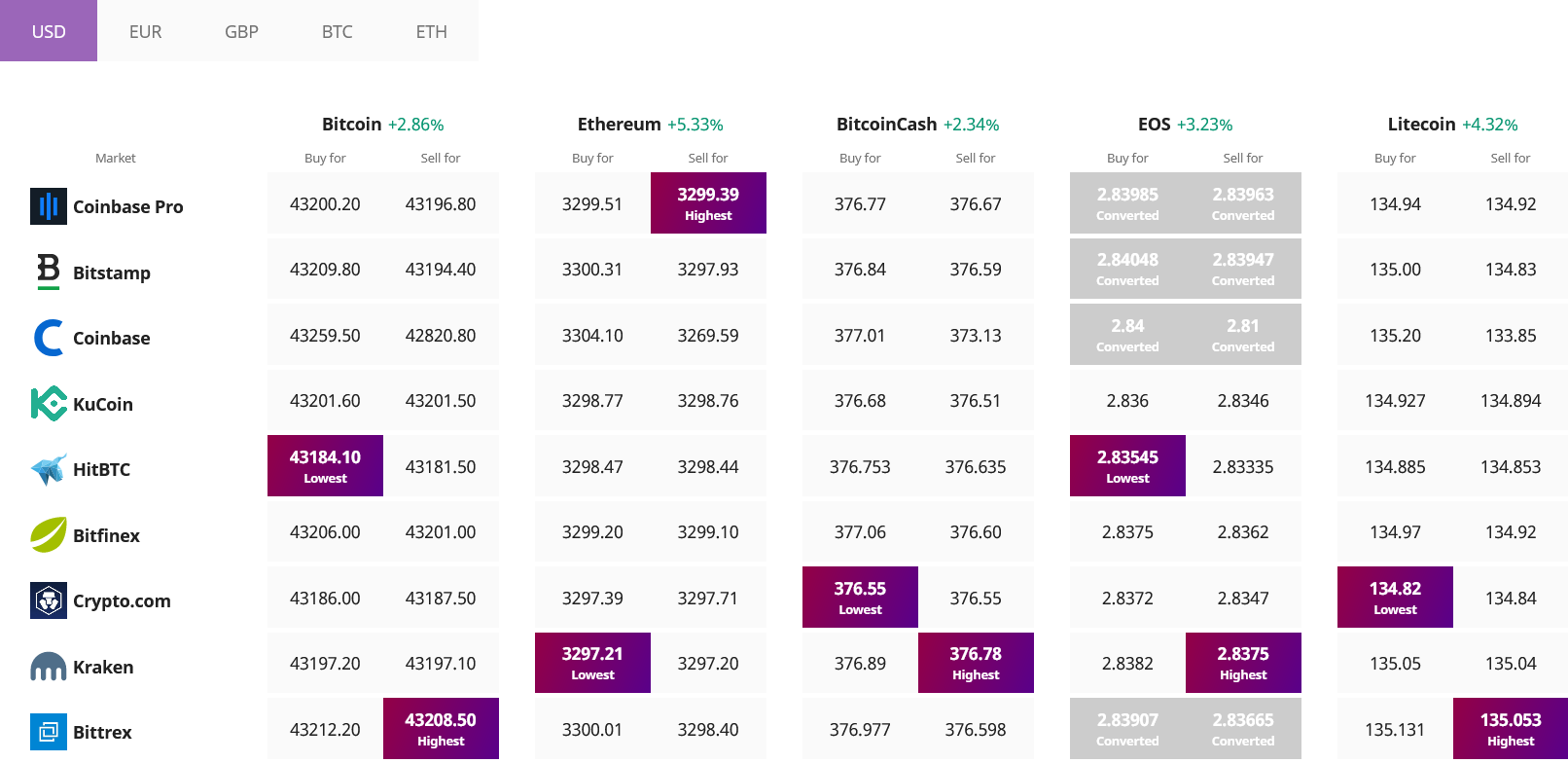
Task: Click KuCoin EOS sell price 2.8346
Action: pos(1243,401)
